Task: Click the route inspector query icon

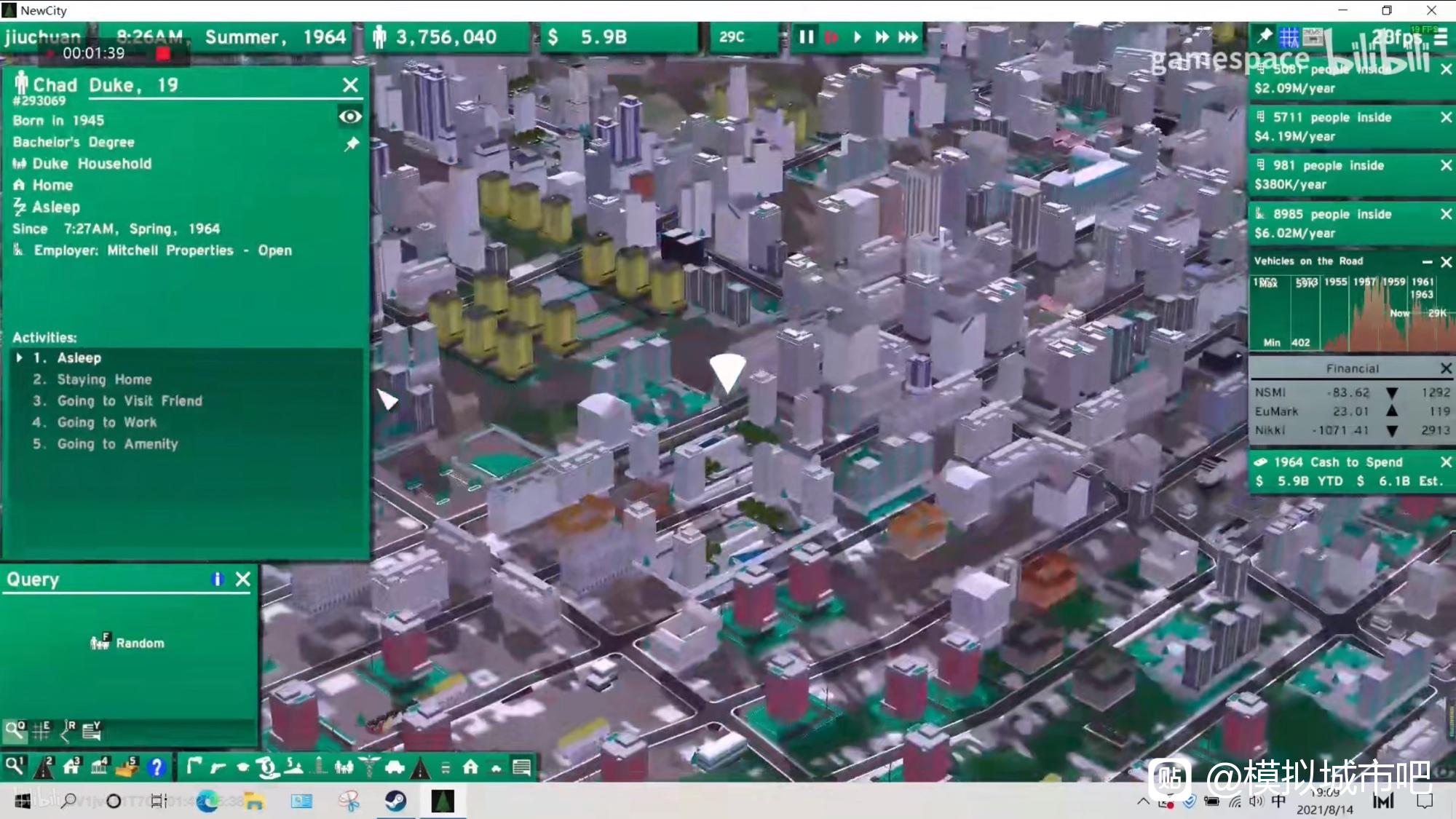Action: 67,730
